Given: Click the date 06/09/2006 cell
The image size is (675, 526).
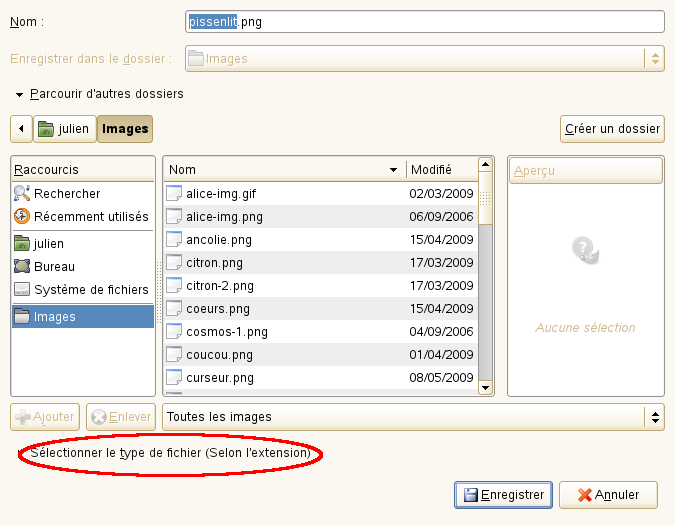Looking at the screenshot, I should [442, 216].
